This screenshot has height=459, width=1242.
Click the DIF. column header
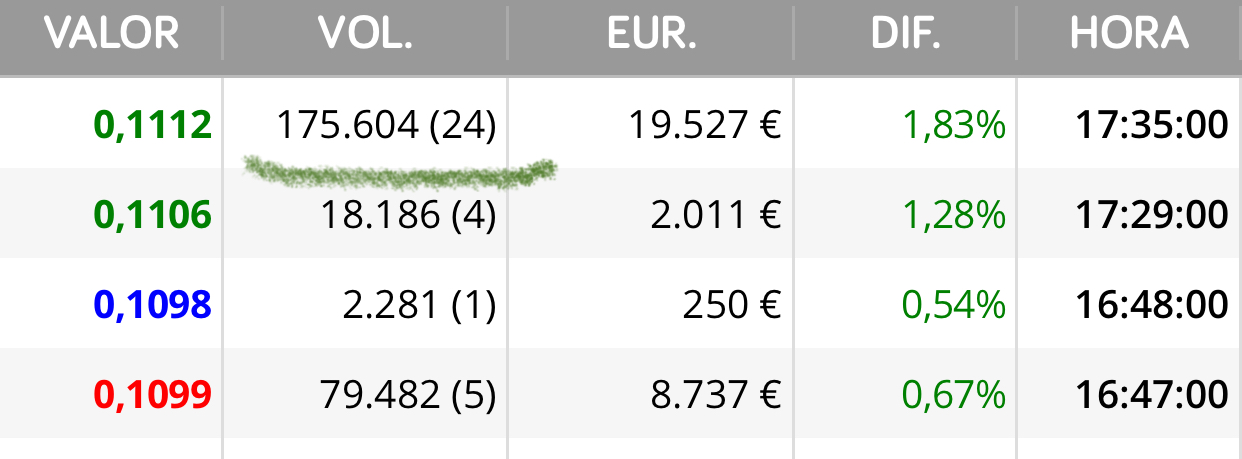click(x=905, y=33)
